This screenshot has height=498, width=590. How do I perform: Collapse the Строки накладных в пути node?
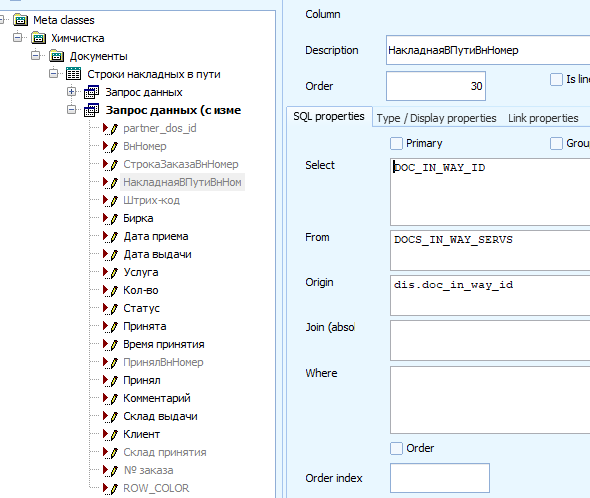tap(53, 73)
